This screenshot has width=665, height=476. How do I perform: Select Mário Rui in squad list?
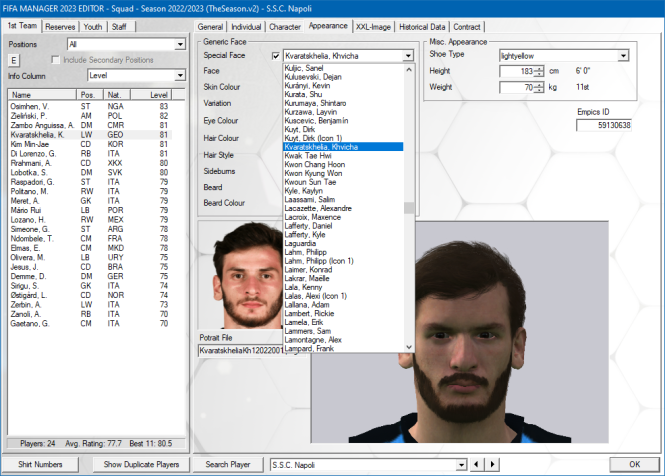pos(89,210)
